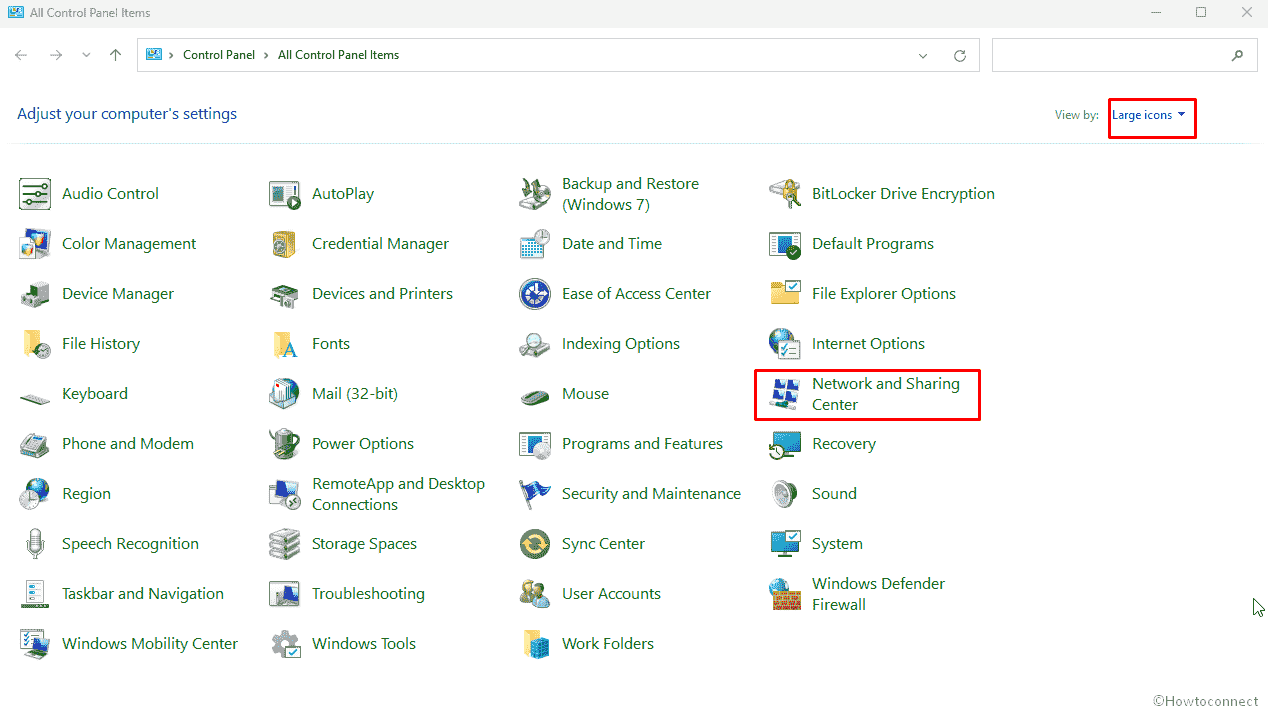Go back using the Back arrow
The image size is (1268, 715).
tap(21, 56)
